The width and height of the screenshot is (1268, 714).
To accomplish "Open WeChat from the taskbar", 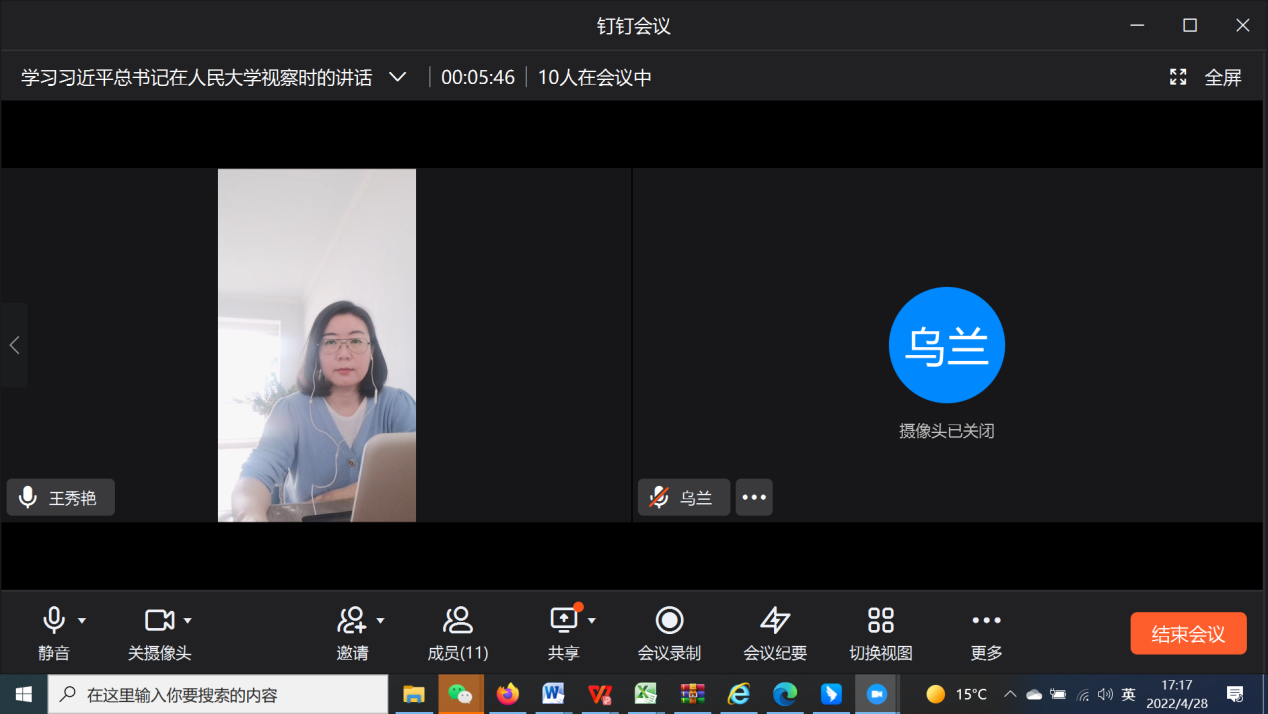I will [x=460, y=694].
